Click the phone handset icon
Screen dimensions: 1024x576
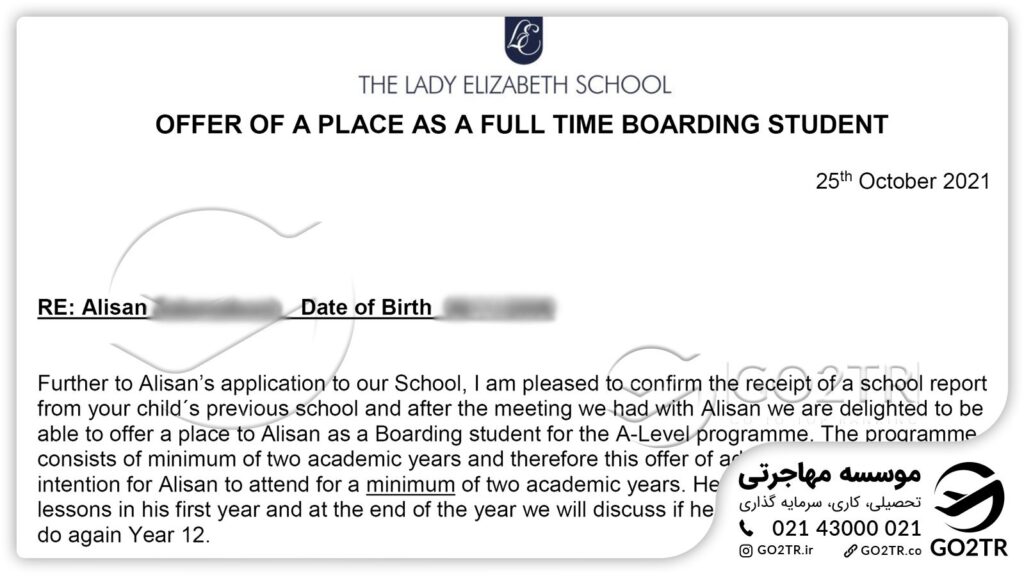(x=746, y=528)
